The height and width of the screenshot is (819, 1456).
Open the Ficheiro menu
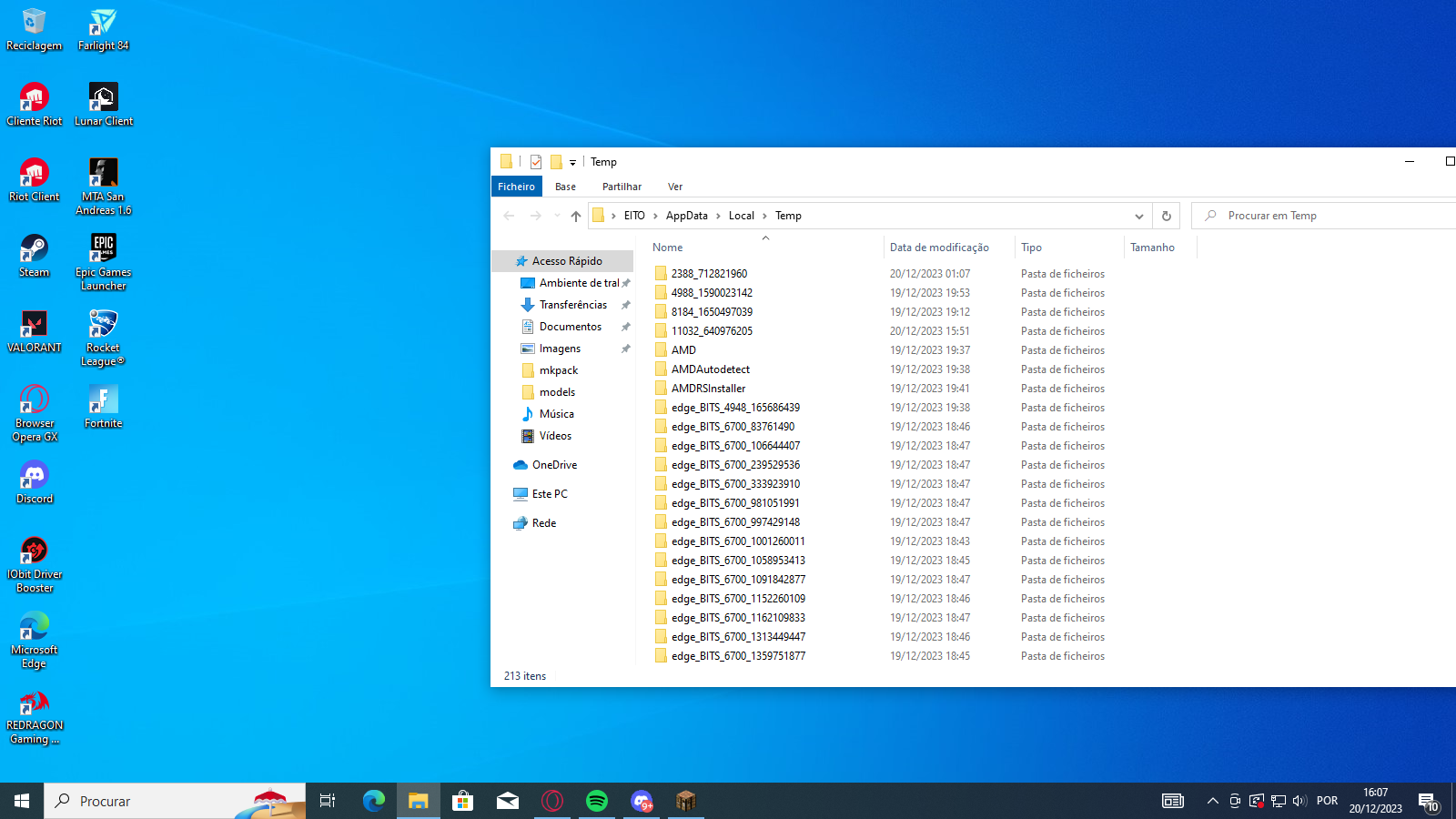(x=516, y=187)
